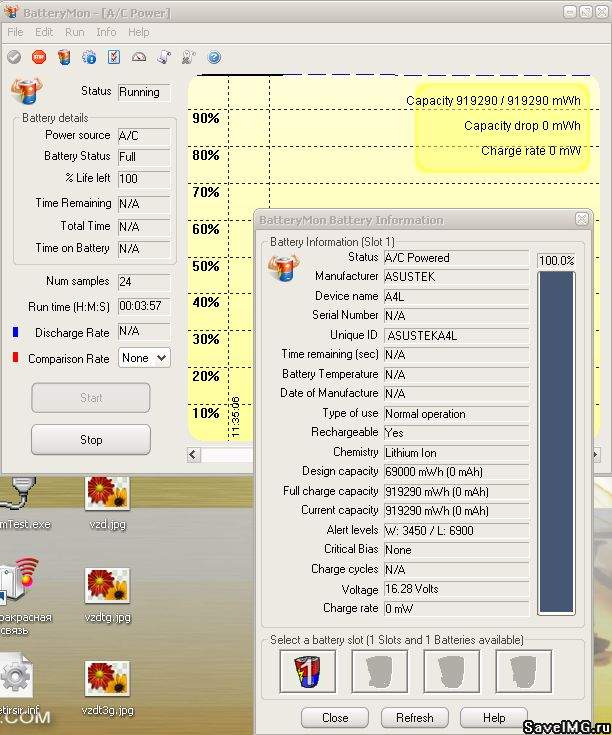Viewport: 612px width, 735px height.
Task: Click the BatteryMon mascot icon beside Status
Action: [x=26, y=90]
